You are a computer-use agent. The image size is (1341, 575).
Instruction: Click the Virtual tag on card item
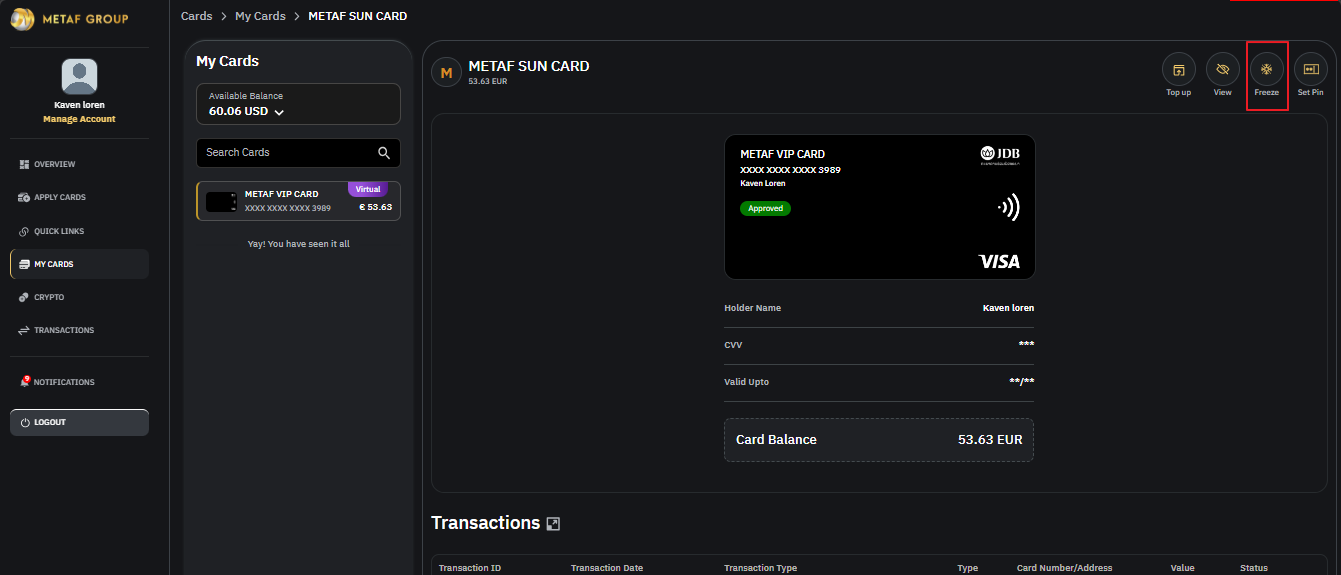click(x=368, y=189)
